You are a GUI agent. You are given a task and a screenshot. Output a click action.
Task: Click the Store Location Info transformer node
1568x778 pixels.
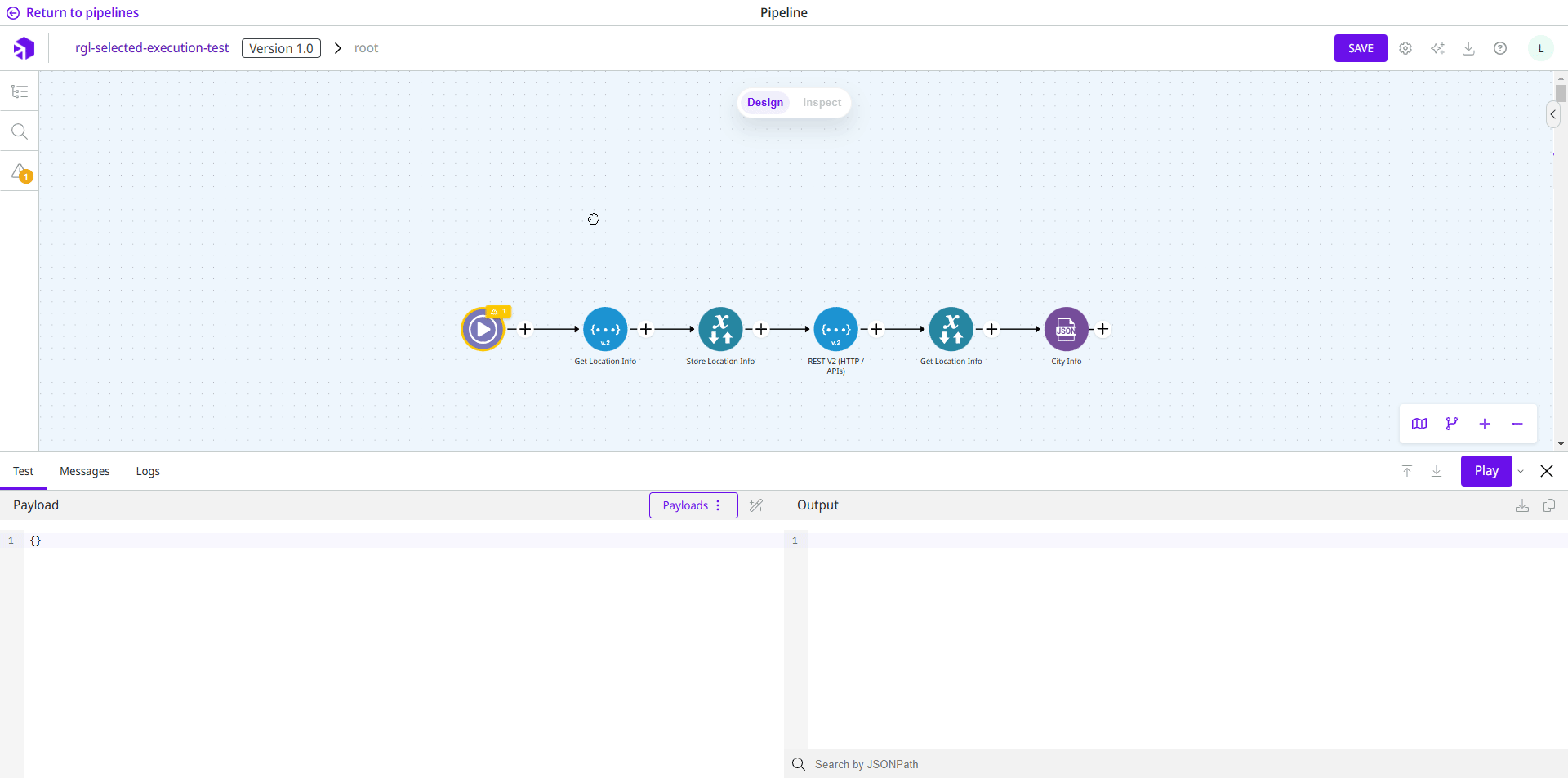(x=720, y=329)
